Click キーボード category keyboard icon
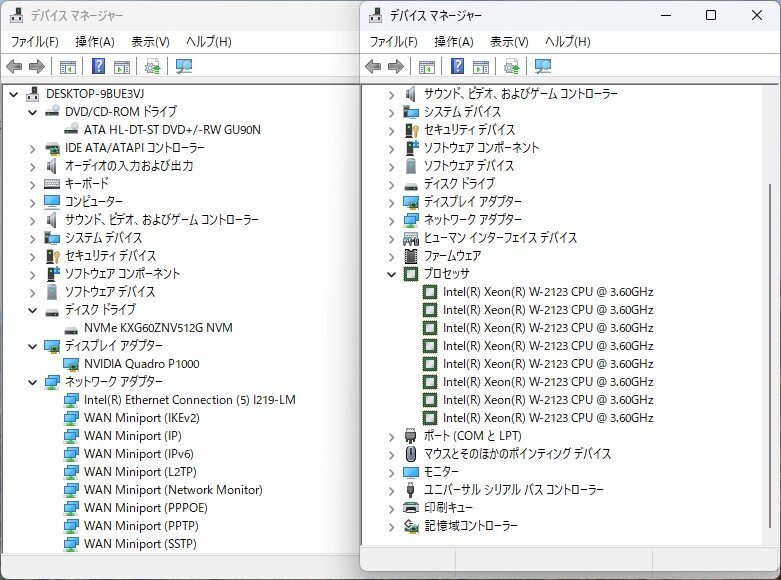 click(x=52, y=184)
